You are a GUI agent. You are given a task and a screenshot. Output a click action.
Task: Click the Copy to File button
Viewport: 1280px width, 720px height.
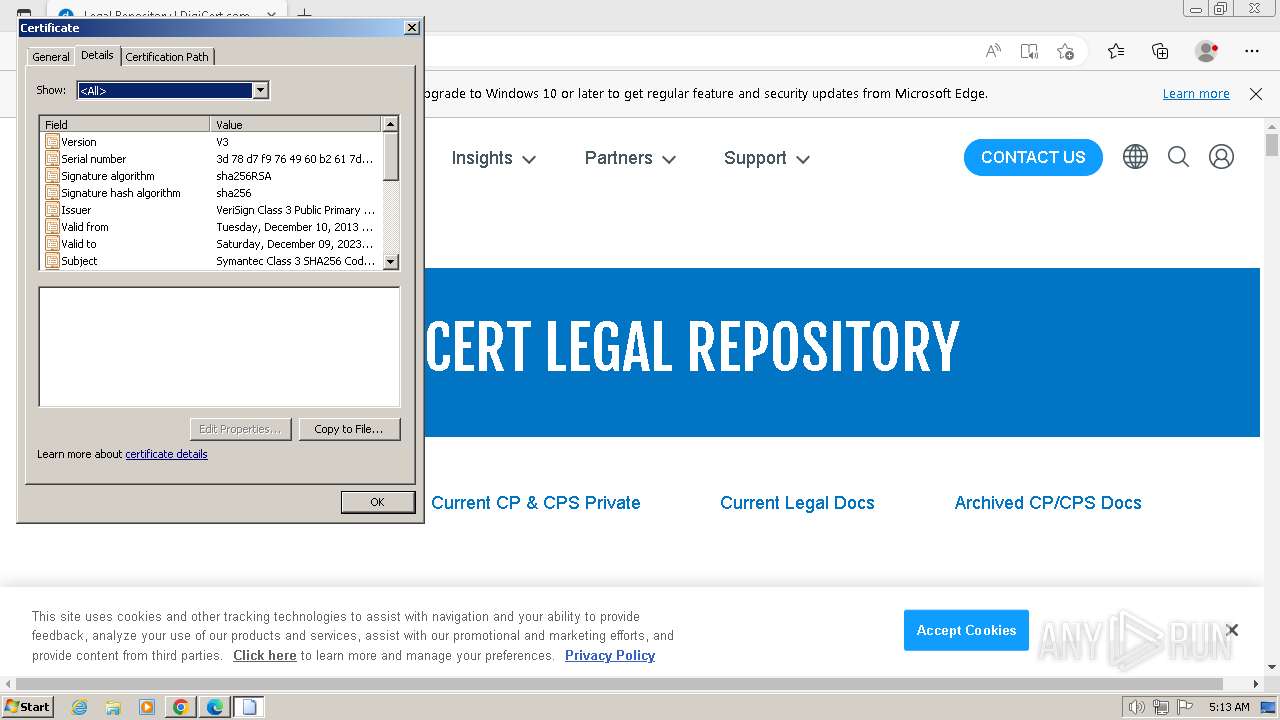click(x=348, y=429)
